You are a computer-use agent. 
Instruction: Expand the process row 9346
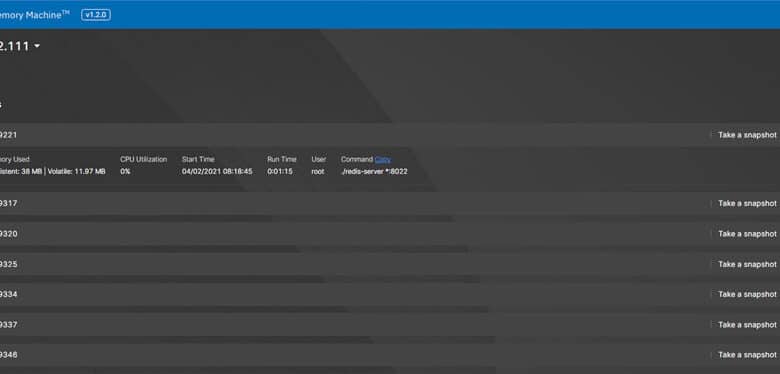coord(390,355)
